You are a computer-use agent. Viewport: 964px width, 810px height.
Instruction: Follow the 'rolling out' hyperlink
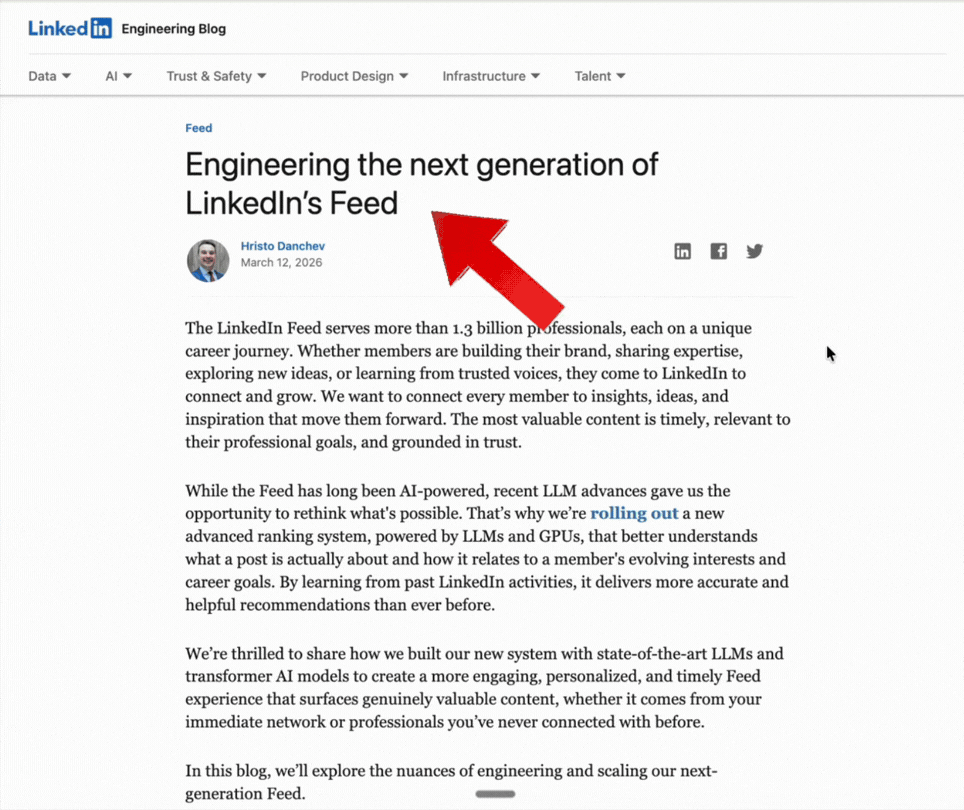coord(634,513)
